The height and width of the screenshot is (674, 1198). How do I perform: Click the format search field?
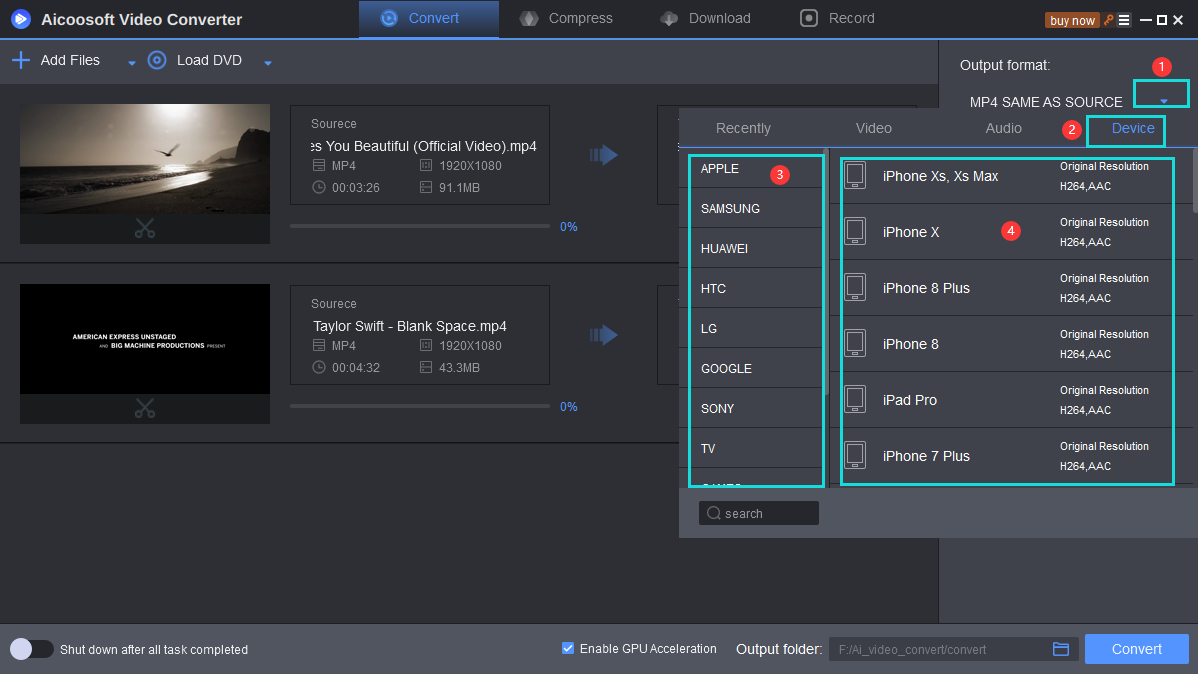pos(759,513)
